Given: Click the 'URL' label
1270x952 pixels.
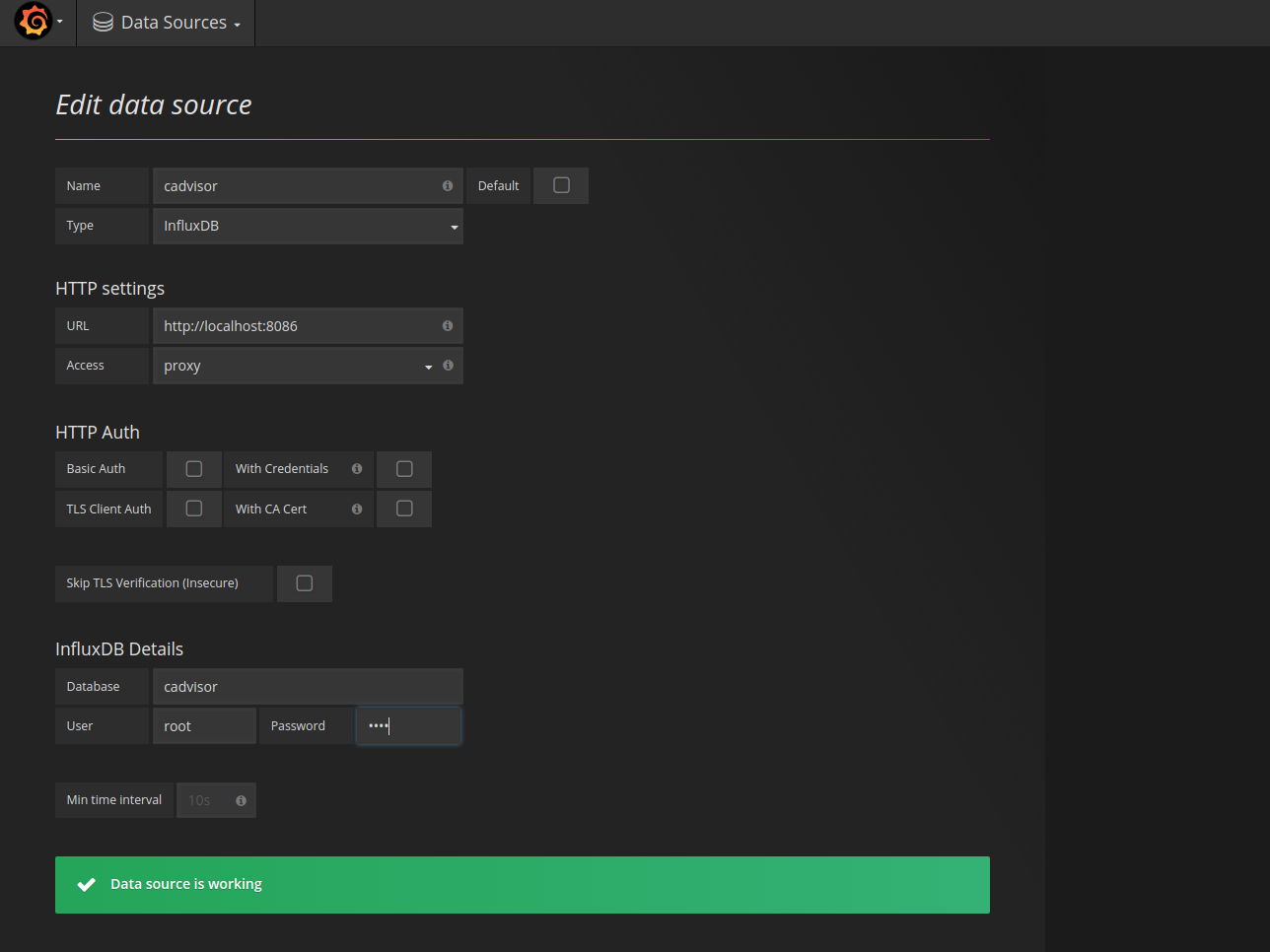Looking at the screenshot, I should pyautogui.click(x=78, y=326).
